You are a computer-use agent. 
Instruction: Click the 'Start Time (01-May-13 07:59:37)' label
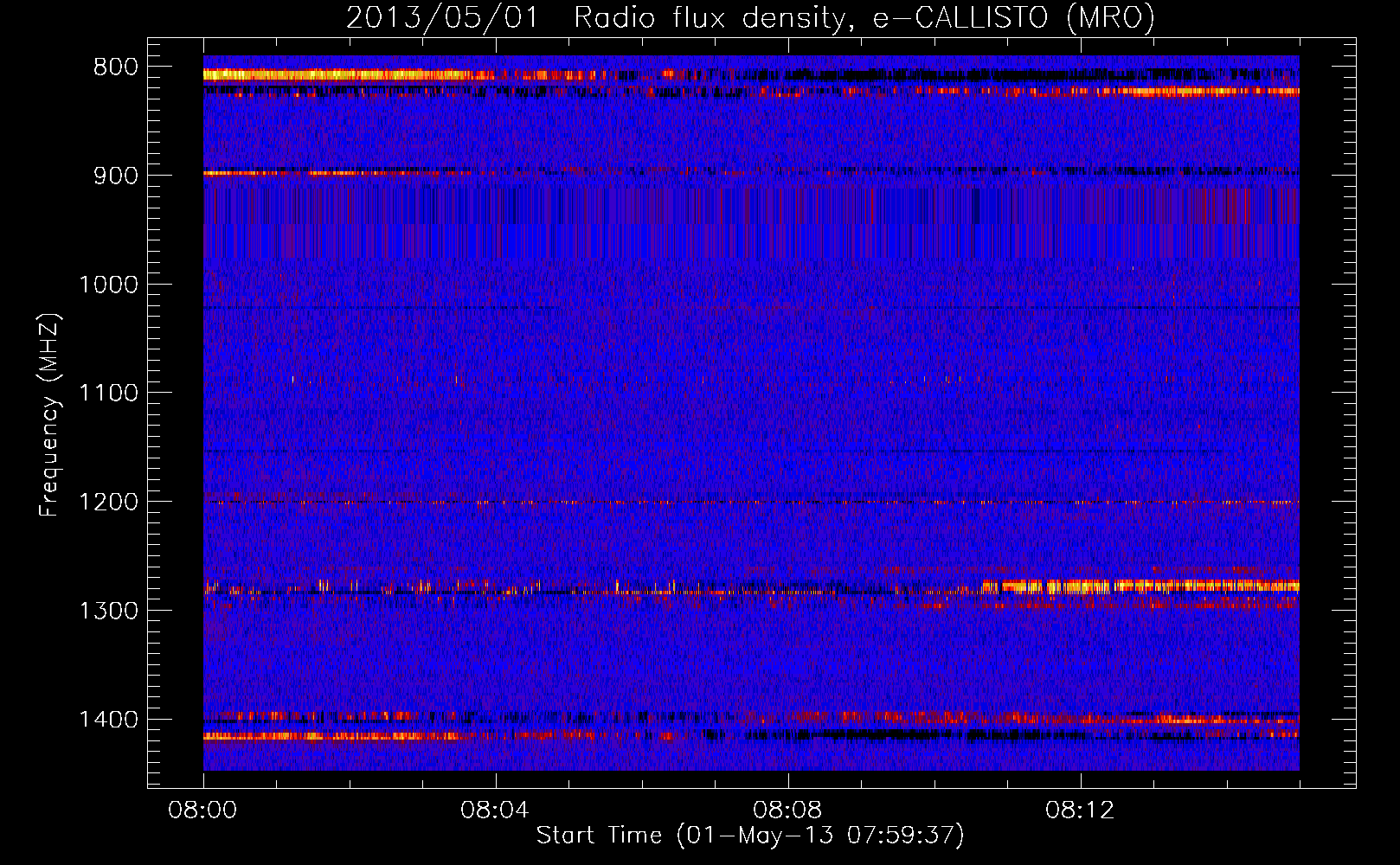point(750,836)
